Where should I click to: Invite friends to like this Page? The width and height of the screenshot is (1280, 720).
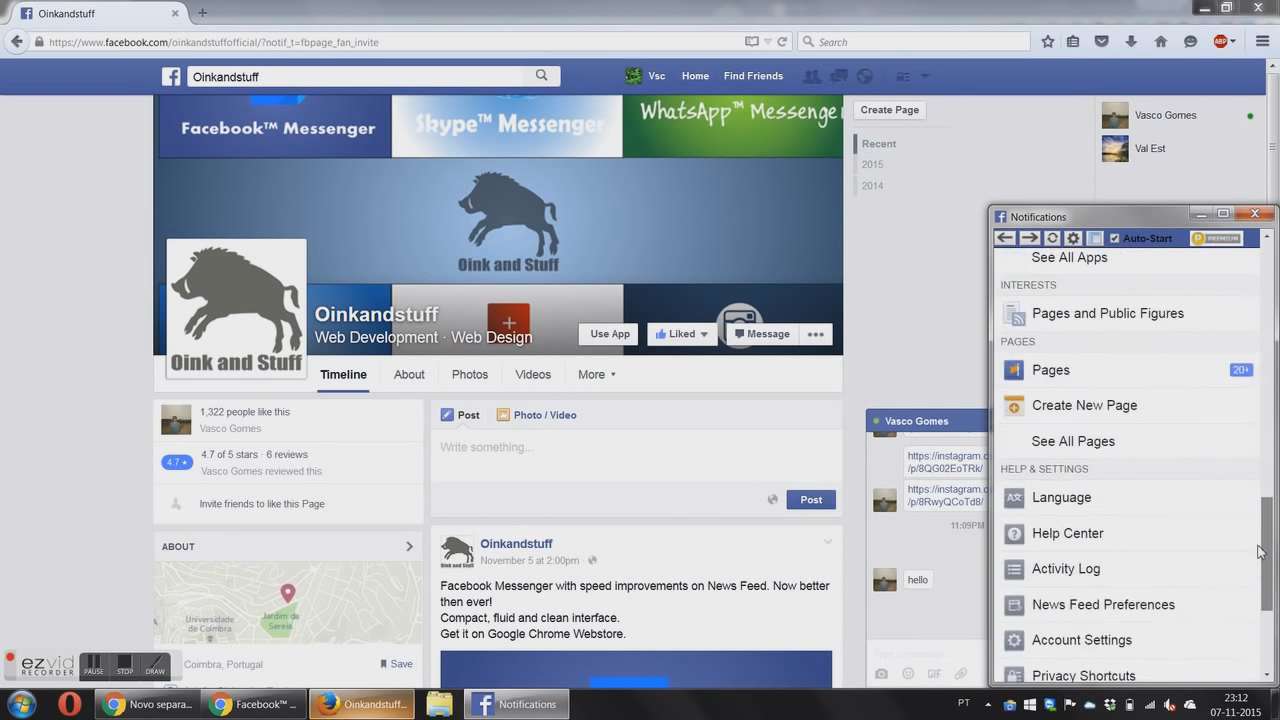click(x=262, y=504)
